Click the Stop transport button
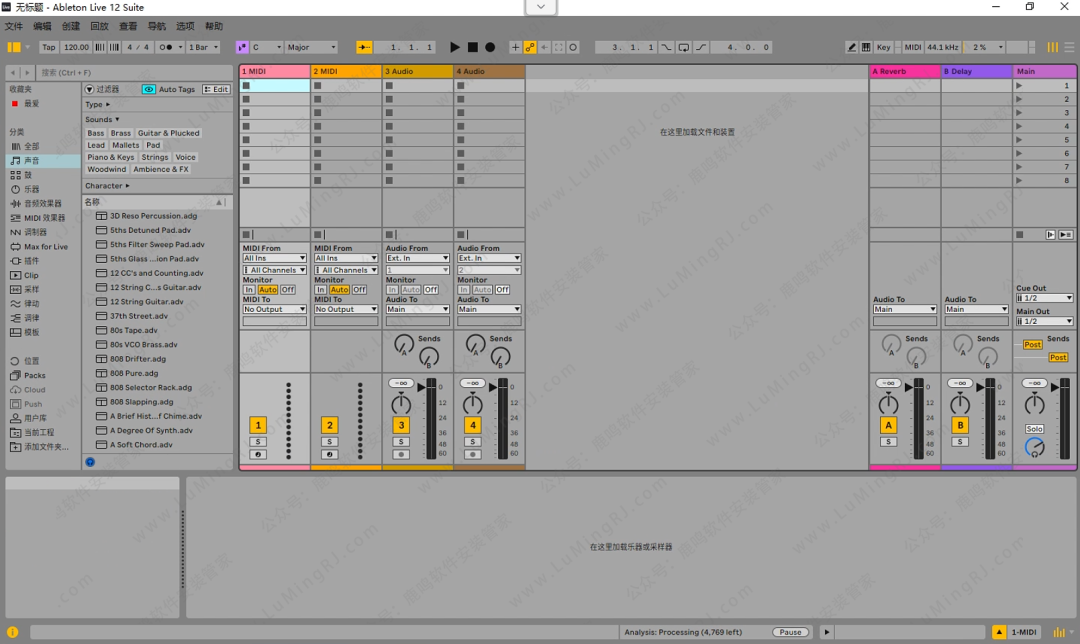The image size is (1080, 644). pyautogui.click(x=473, y=47)
